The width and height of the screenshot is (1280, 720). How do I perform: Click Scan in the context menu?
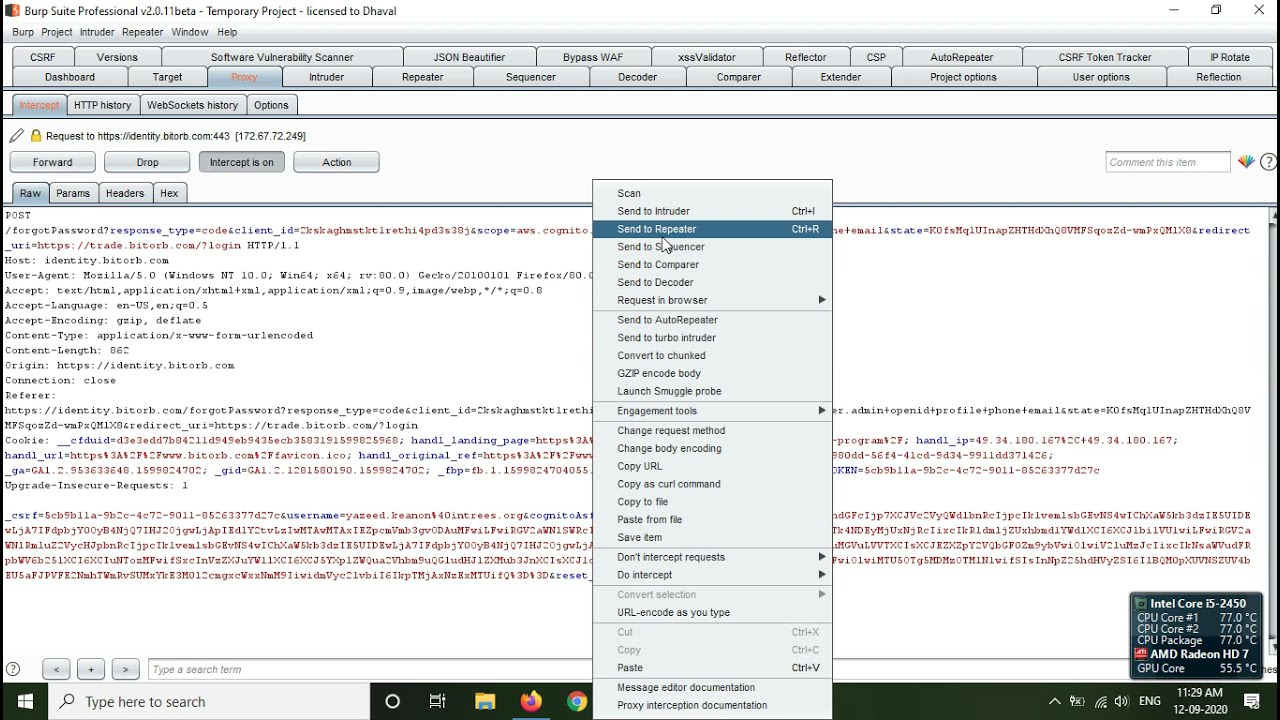(712, 193)
